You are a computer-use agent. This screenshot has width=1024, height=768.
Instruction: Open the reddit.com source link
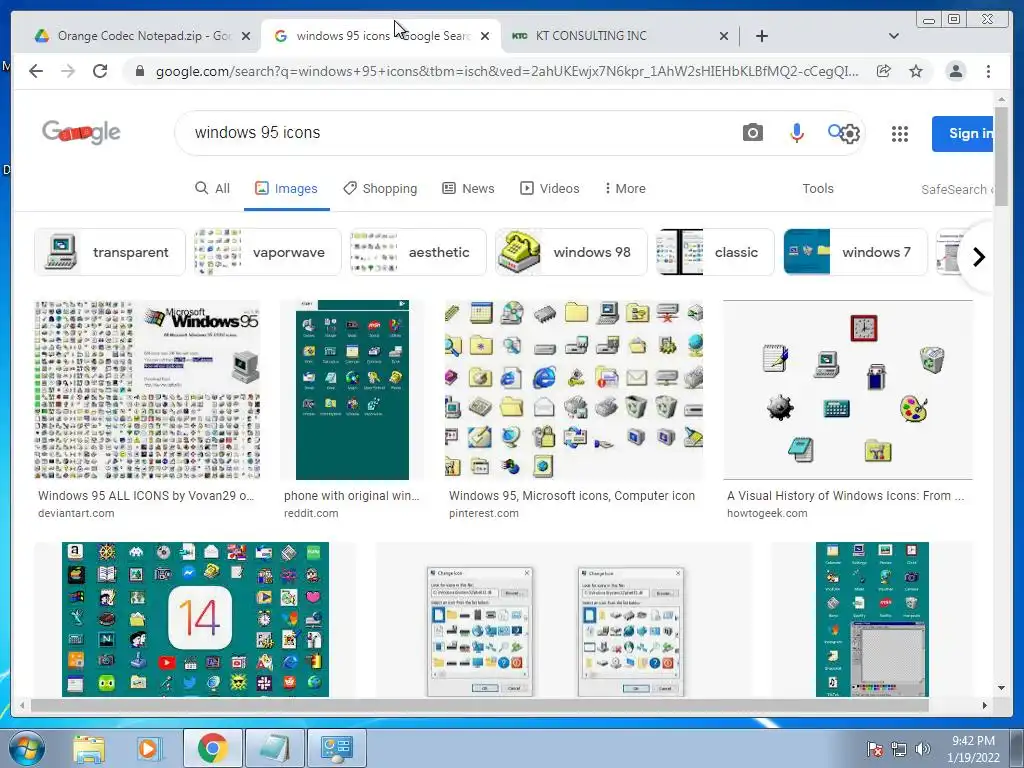pyautogui.click(x=311, y=513)
